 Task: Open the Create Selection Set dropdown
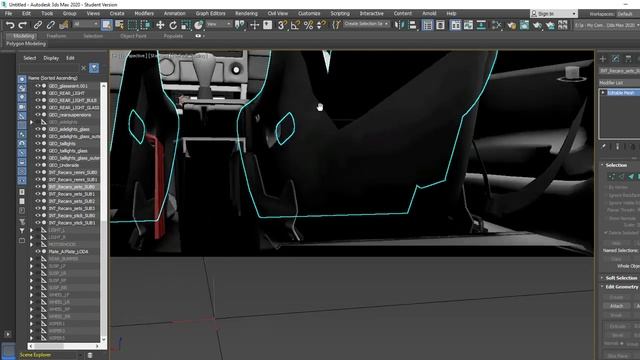point(366,24)
